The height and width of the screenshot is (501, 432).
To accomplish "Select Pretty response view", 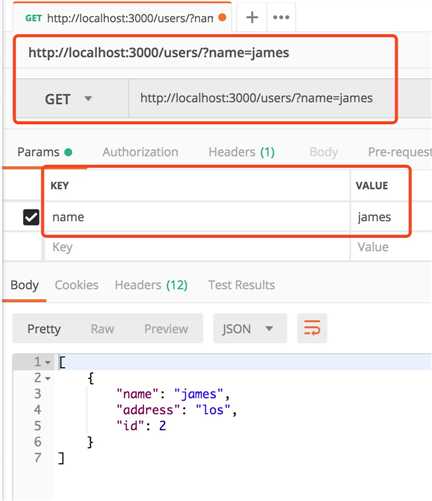I will coord(44,329).
